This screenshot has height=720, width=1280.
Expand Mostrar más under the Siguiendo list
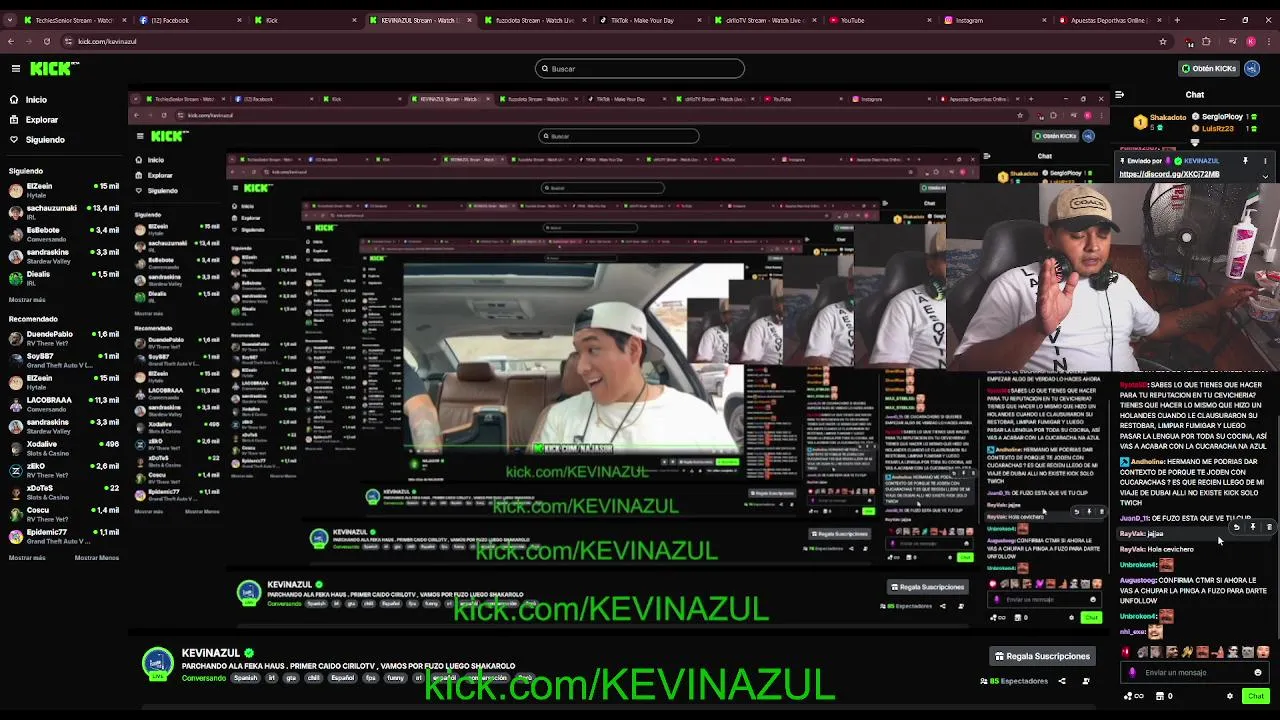[x=27, y=300]
